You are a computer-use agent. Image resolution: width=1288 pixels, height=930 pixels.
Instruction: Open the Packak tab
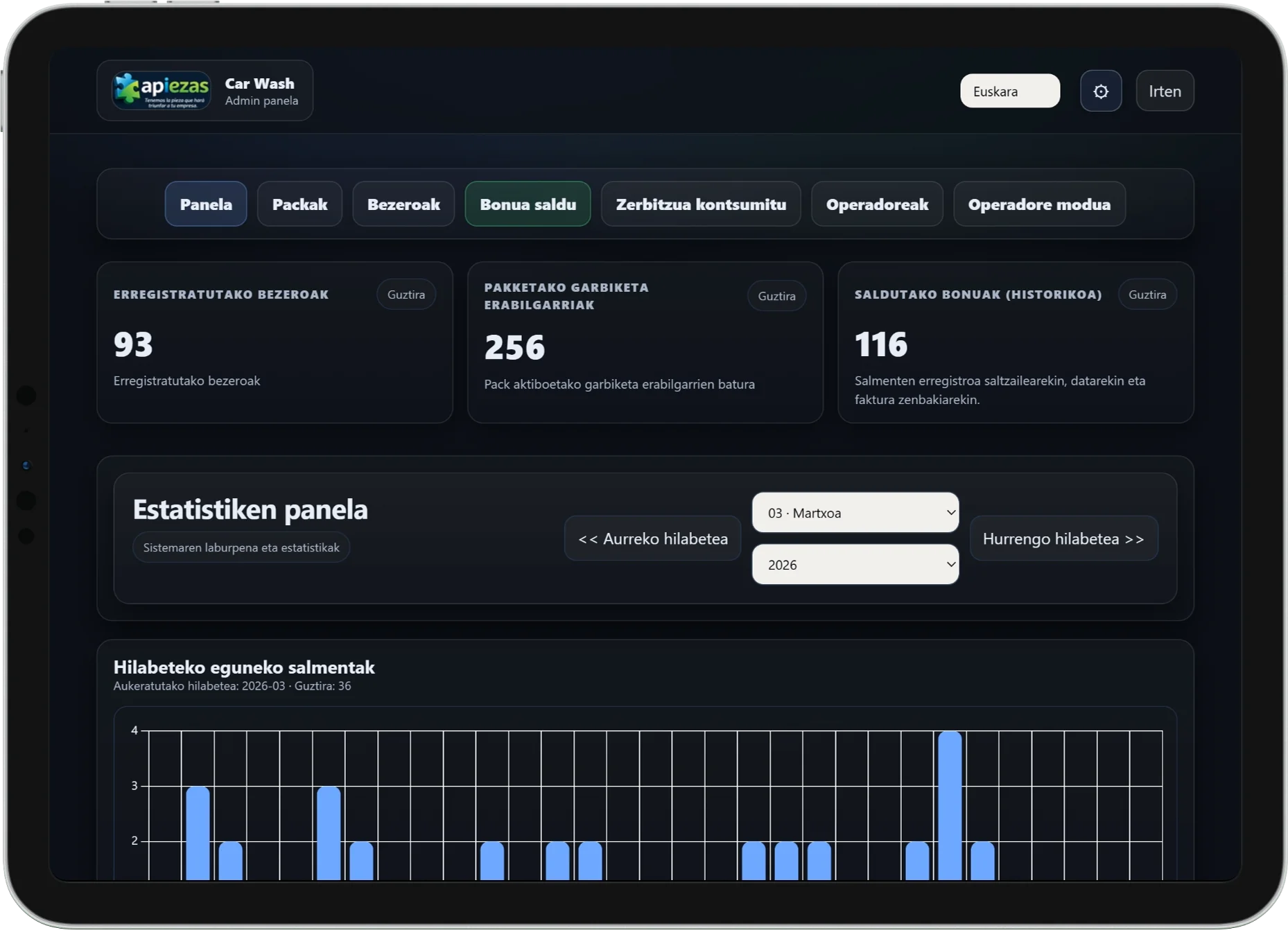[x=299, y=204]
